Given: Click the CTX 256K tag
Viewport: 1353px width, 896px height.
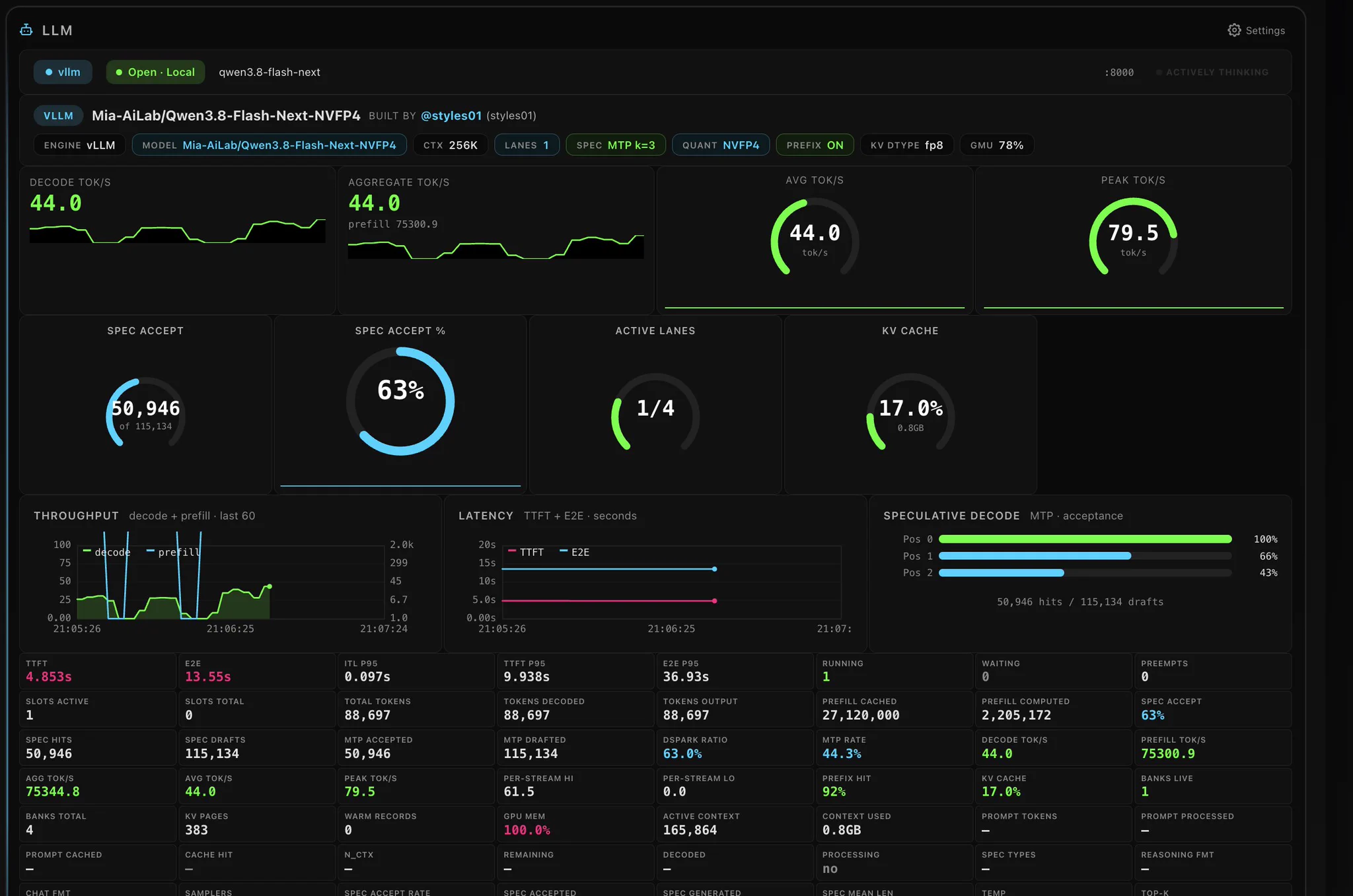Looking at the screenshot, I should [x=451, y=145].
